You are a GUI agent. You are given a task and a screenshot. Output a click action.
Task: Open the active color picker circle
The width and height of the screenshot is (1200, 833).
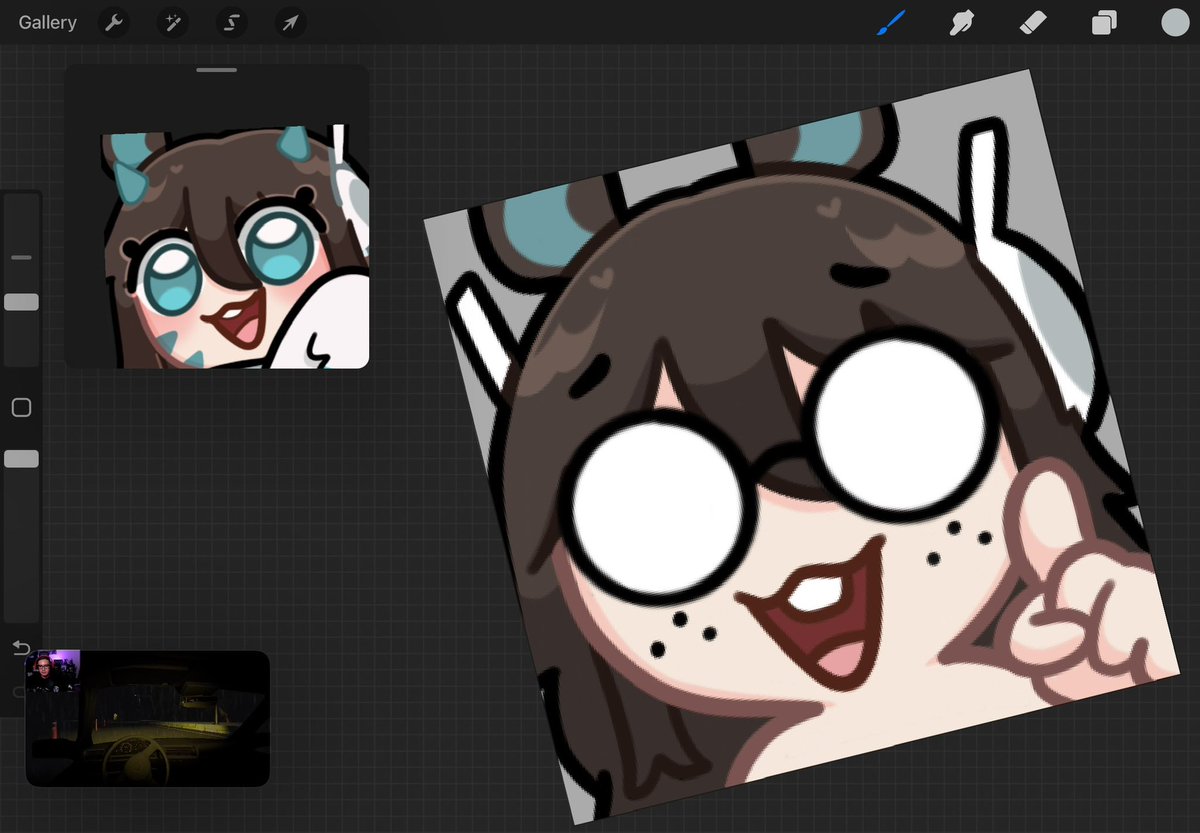click(1175, 22)
